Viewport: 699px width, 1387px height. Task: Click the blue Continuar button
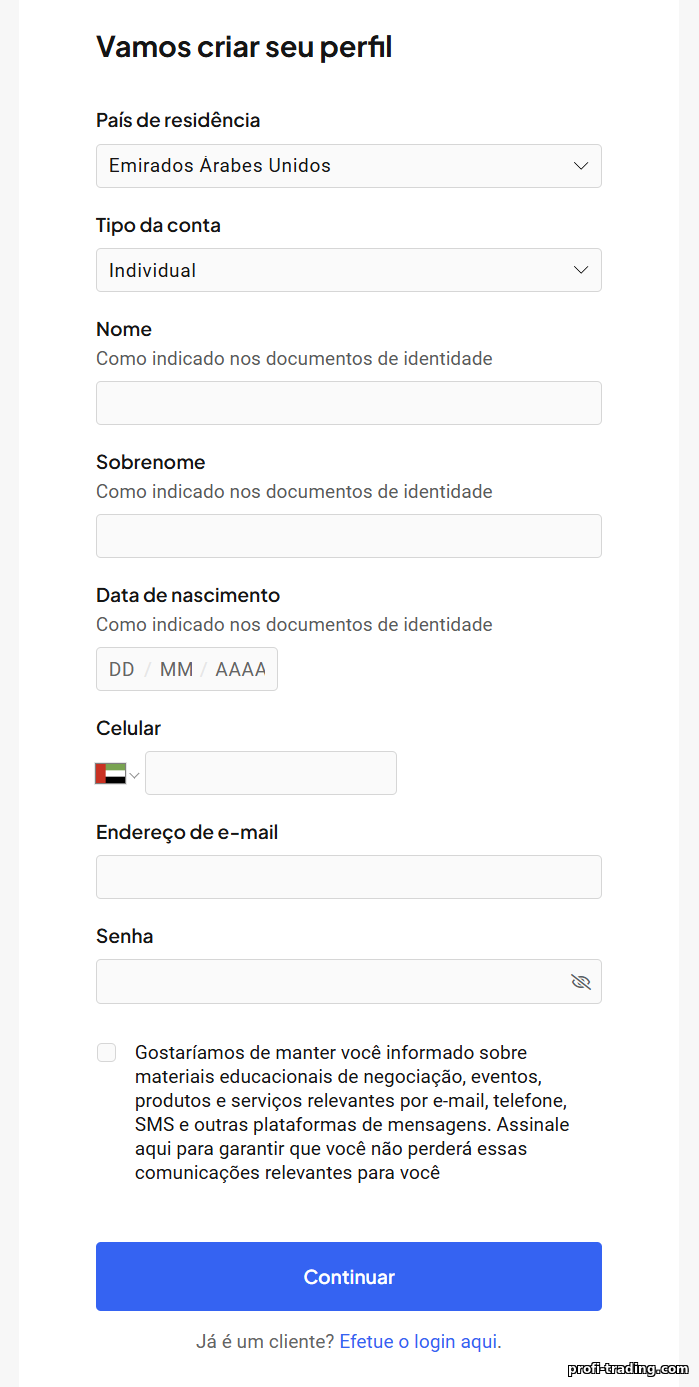349,1276
